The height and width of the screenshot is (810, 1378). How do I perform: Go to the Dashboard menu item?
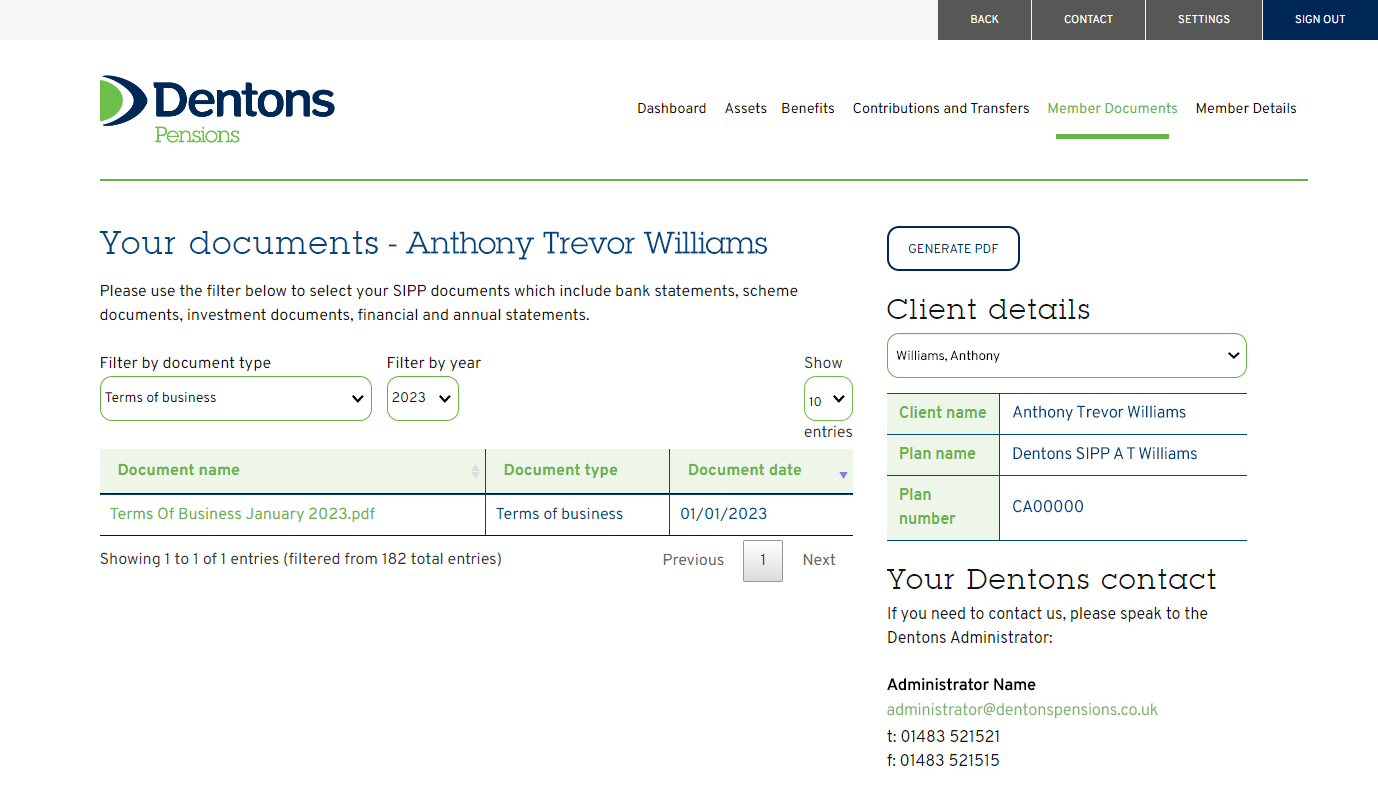pyautogui.click(x=672, y=108)
